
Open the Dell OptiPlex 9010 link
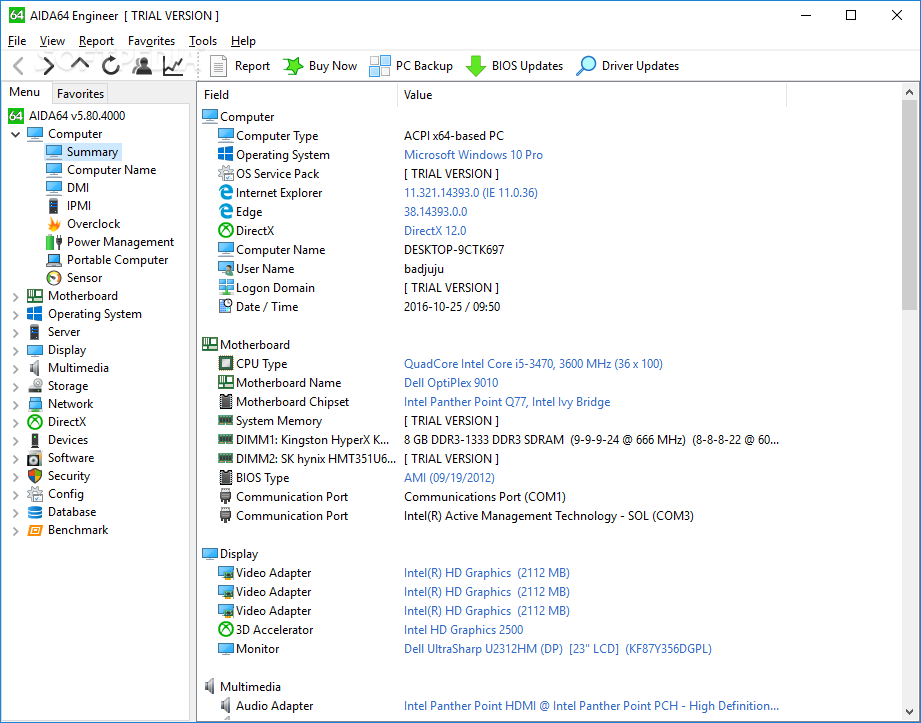click(x=451, y=382)
